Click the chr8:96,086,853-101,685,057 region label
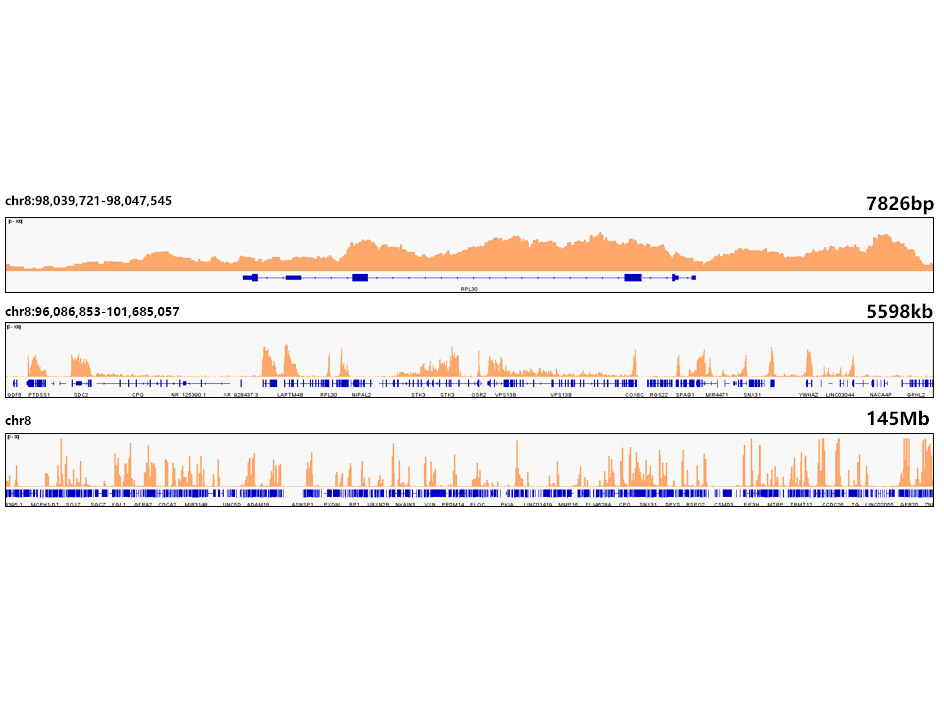944x708 pixels. [x=92, y=312]
